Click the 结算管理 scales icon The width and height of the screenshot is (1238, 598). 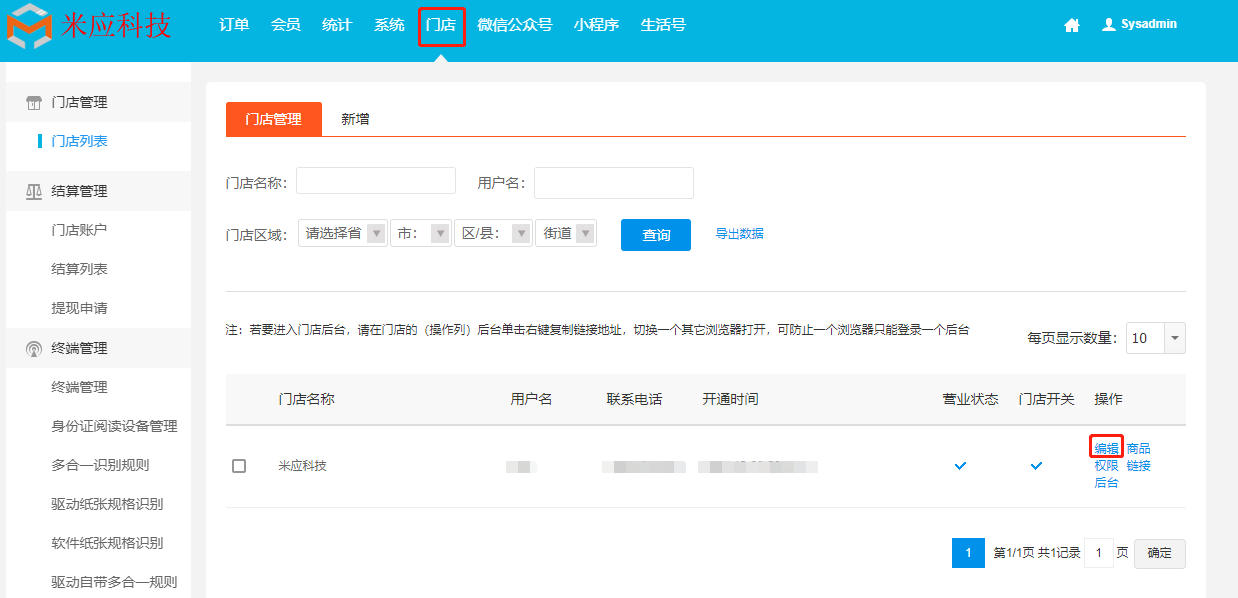coord(34,191)
